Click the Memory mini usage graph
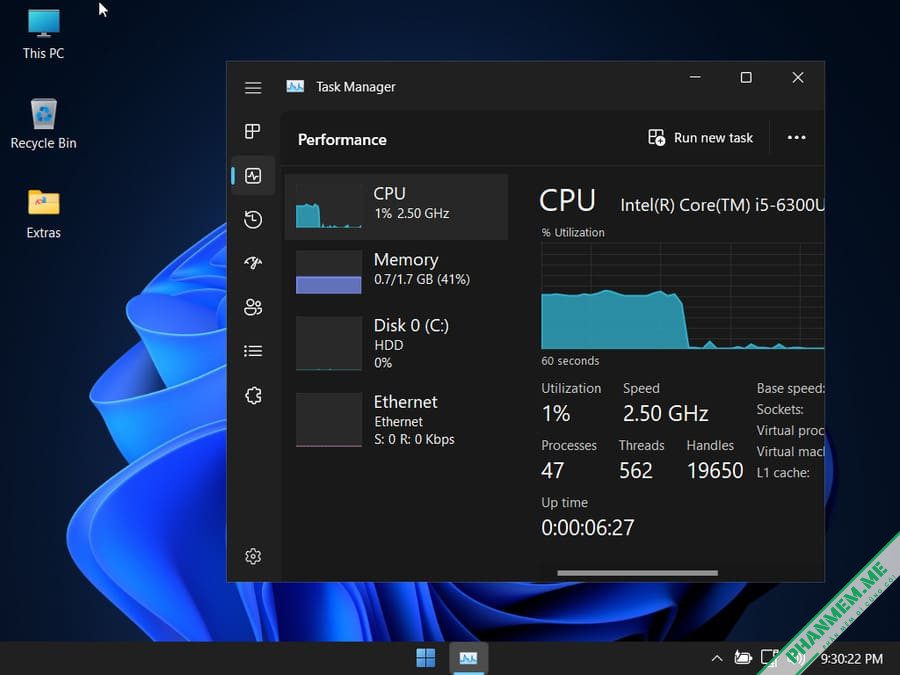 tap(328, 272)
